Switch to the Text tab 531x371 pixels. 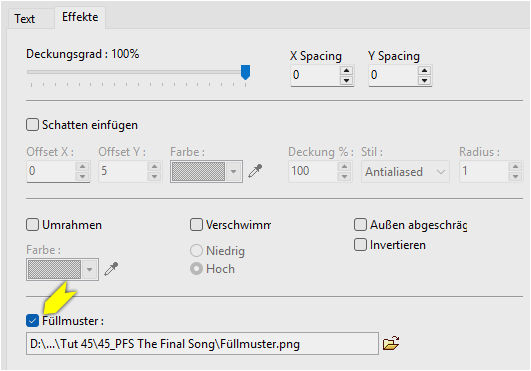pos(25,19)
